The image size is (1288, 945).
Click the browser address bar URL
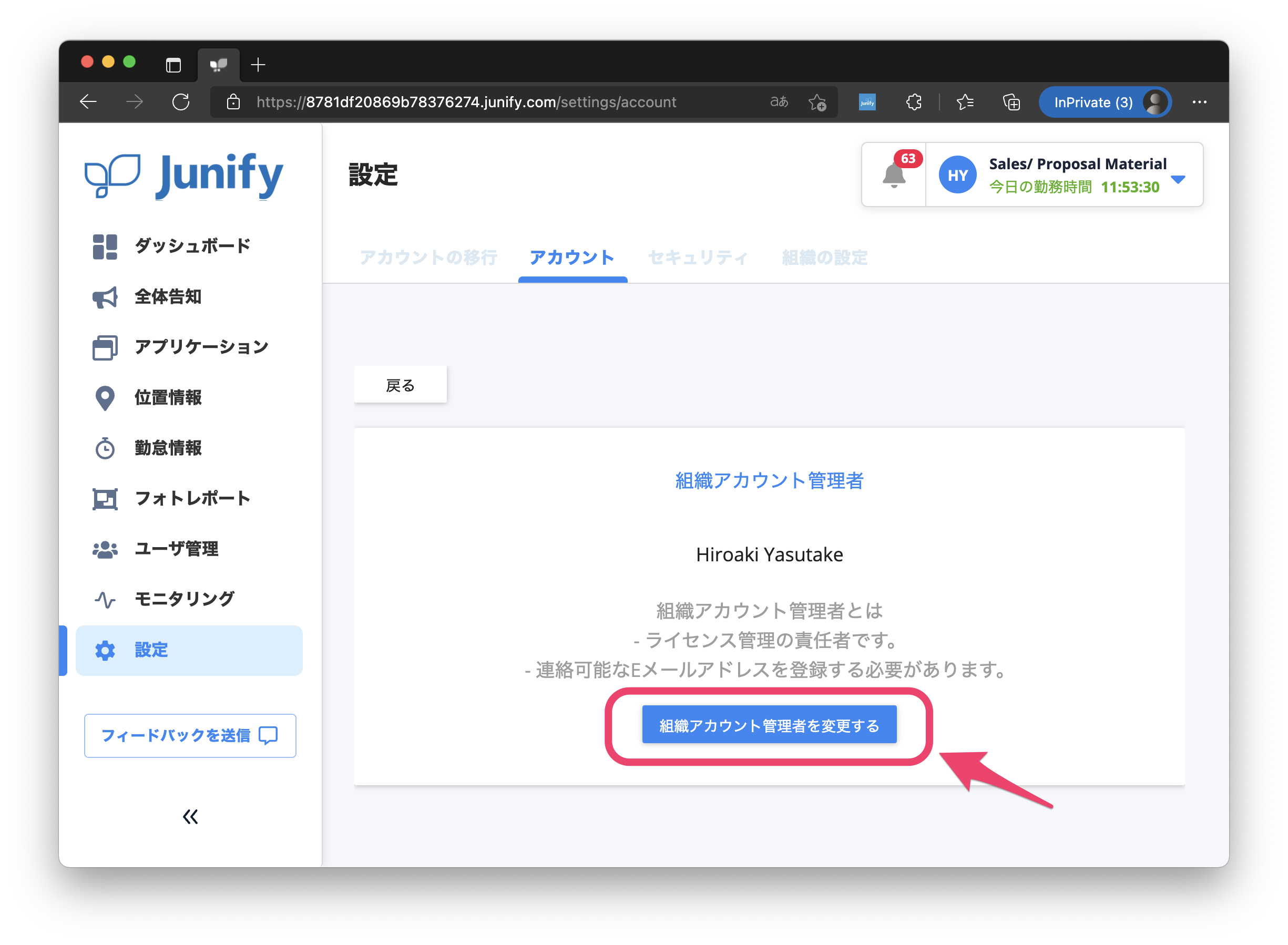click(466, 102)
